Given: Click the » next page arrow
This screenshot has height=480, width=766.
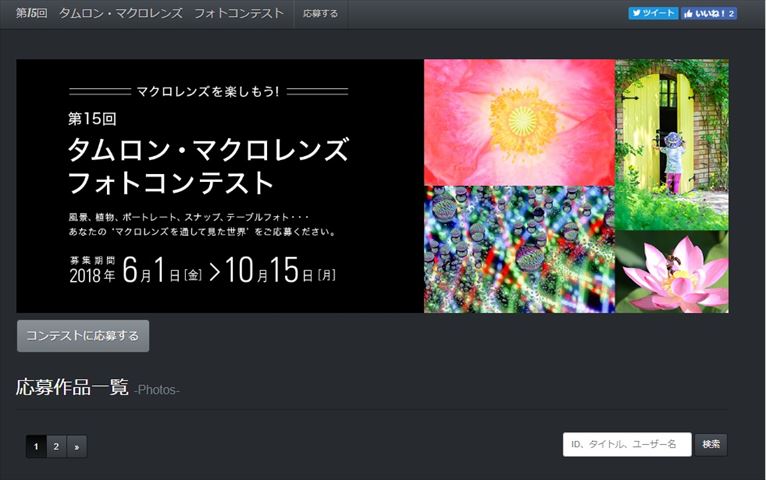Looking at the screenshot, I should 77,446.
